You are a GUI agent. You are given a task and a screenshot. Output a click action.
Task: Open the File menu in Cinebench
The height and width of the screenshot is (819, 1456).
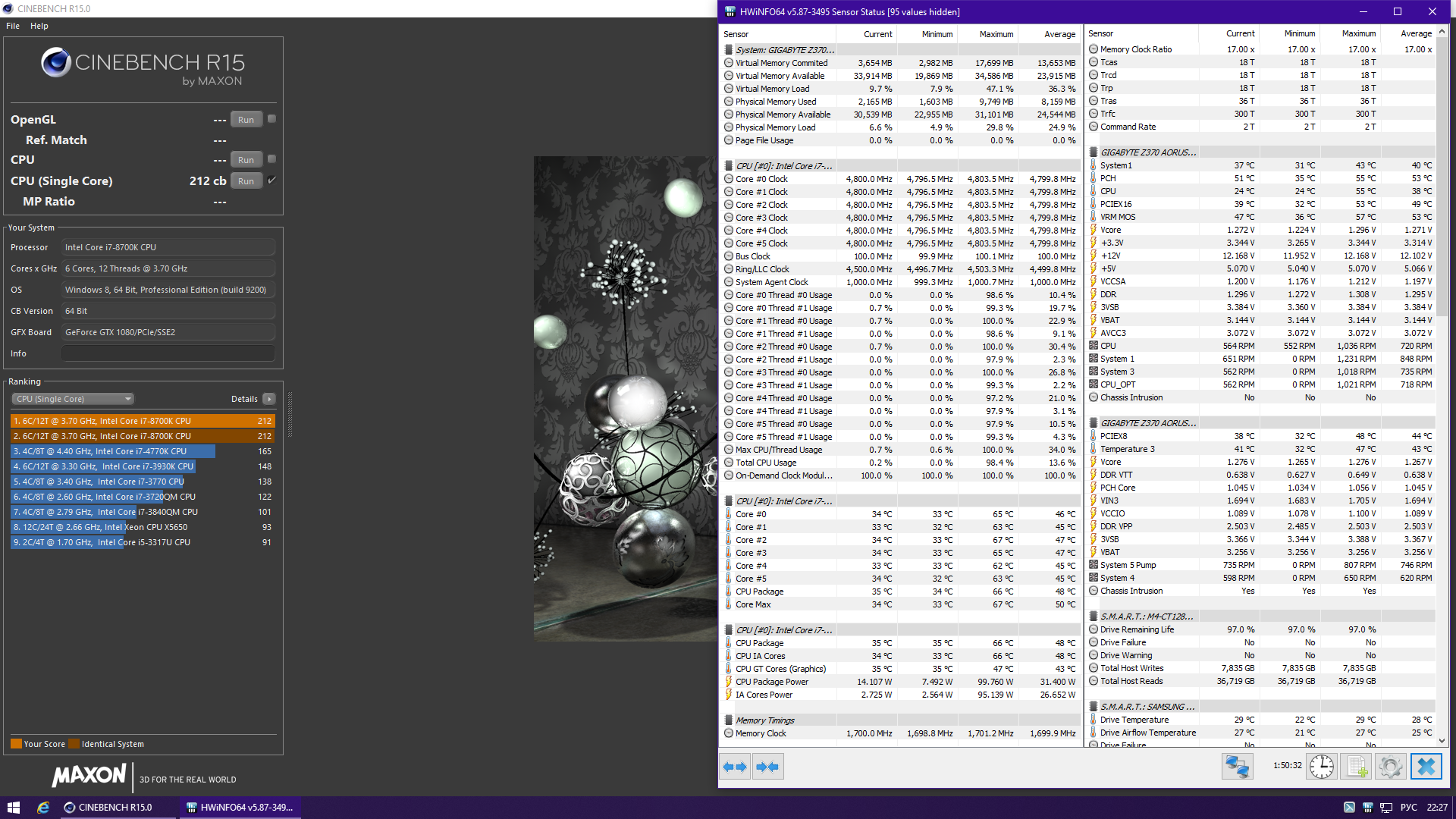click(x=13, y=26)
